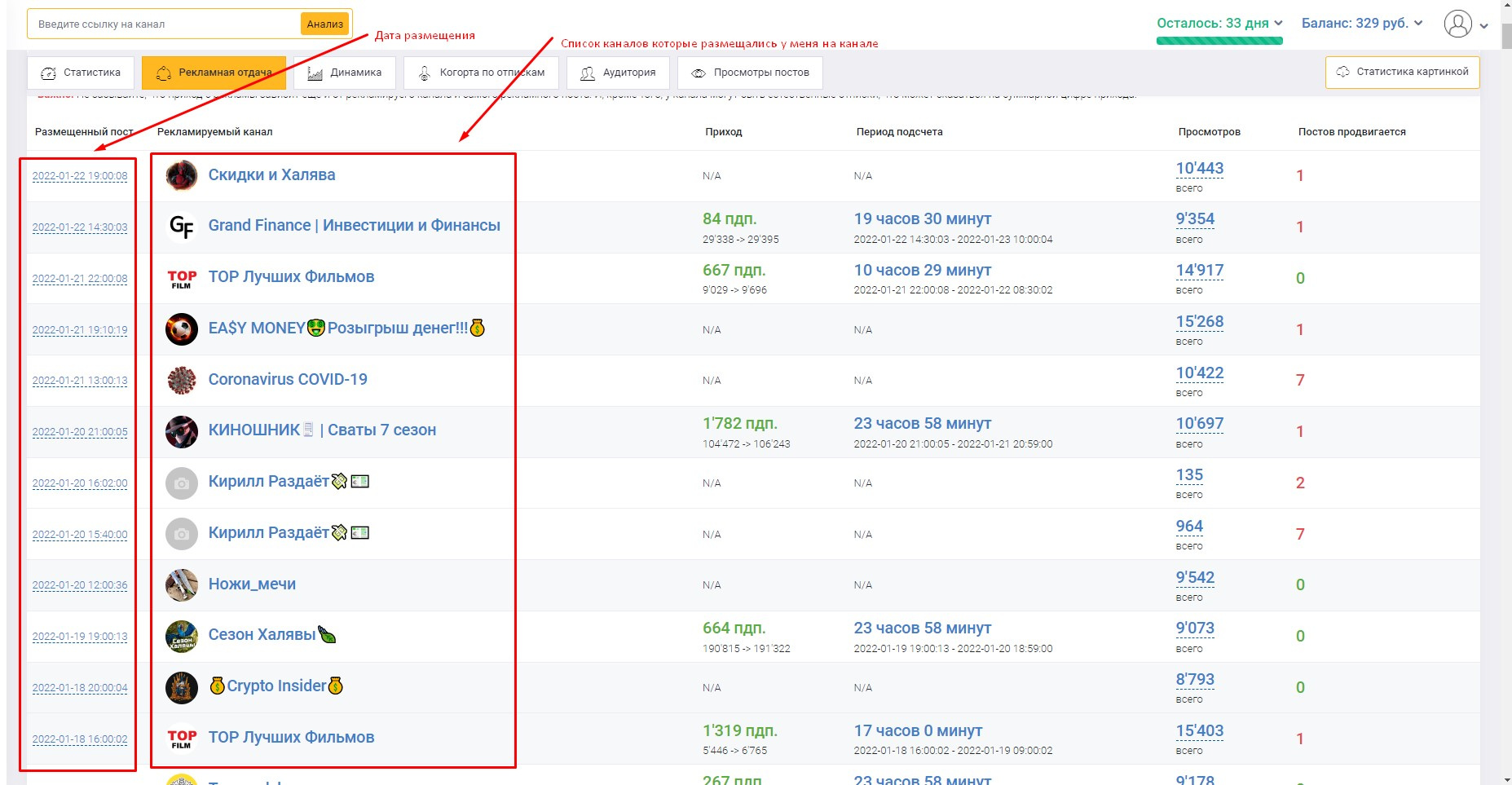Click the 667 пдп. subscriber gain value
Viewport: 1512px width, 785px height.
[734, 270]
